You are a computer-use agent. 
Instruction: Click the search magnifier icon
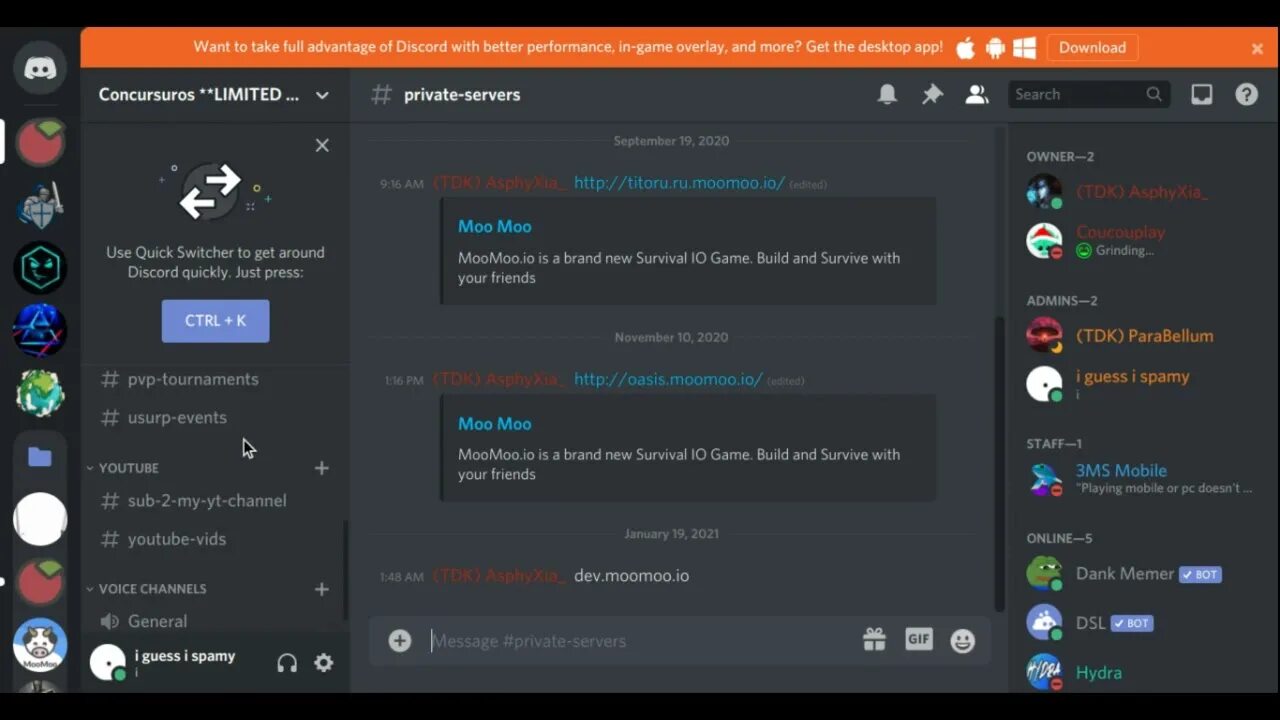1154,94
